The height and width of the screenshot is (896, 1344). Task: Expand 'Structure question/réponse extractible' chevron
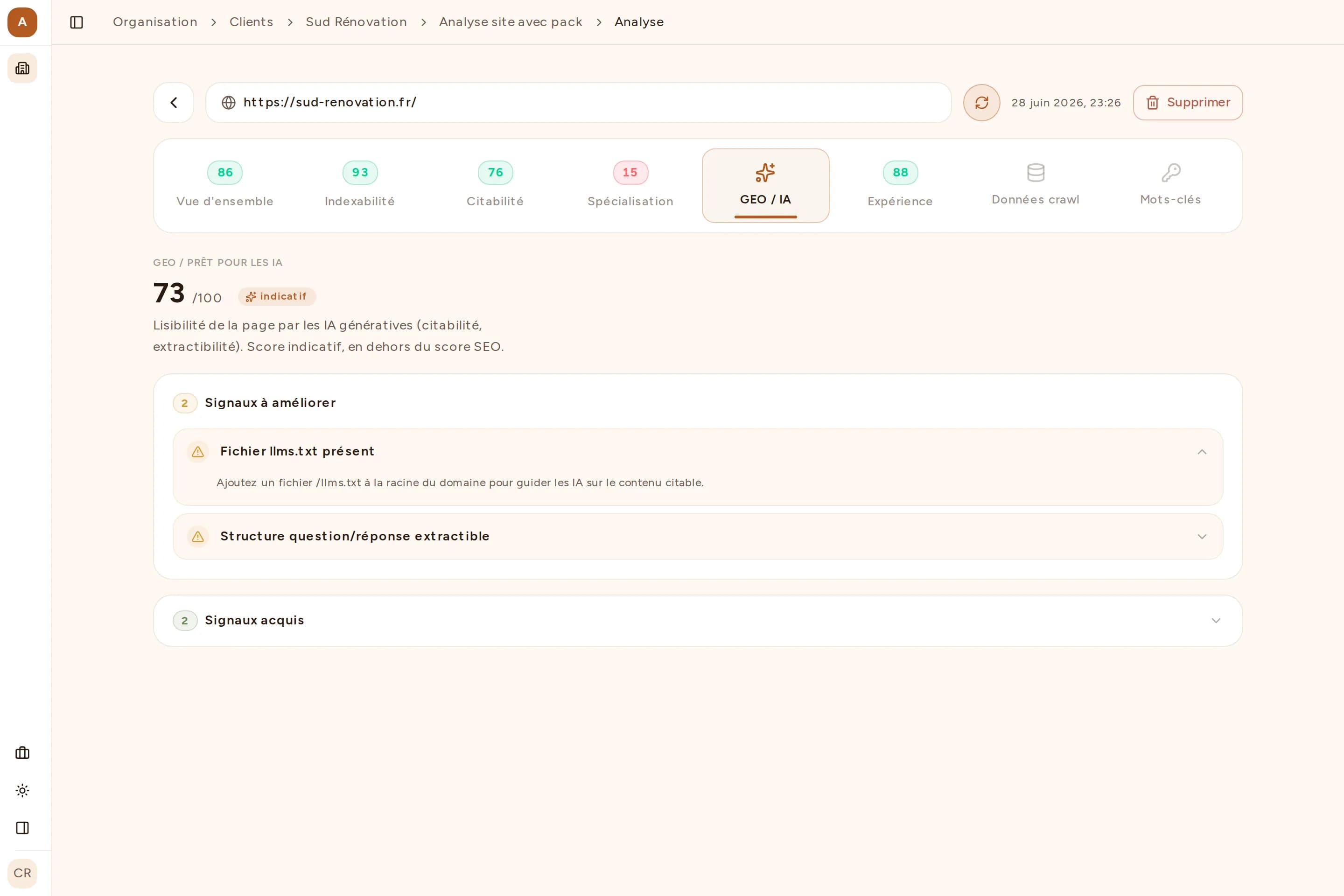(1202, 537)
